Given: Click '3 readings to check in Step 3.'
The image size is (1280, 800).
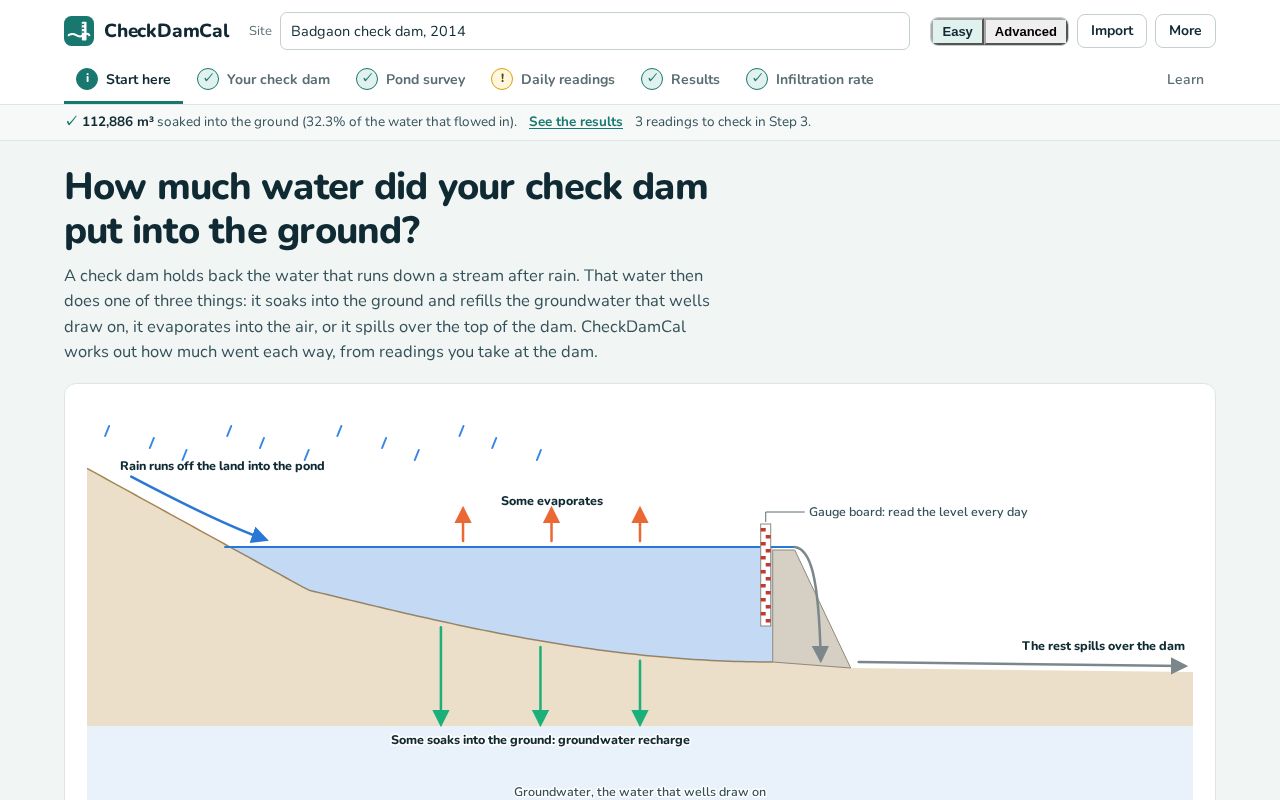Looking at the screenshot, I should [723, 122].
